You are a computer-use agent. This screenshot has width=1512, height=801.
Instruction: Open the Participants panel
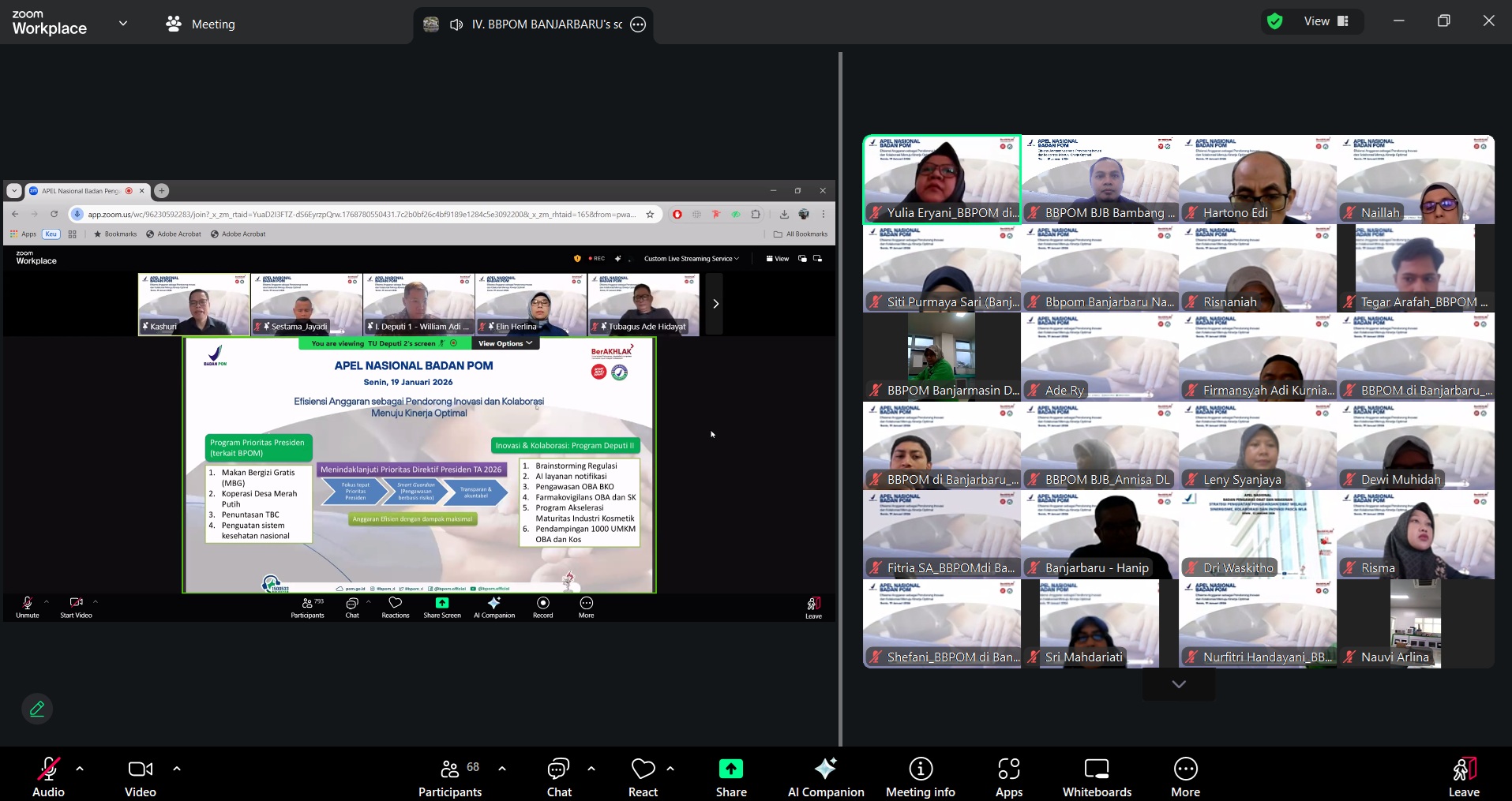[x=450, y=777]
